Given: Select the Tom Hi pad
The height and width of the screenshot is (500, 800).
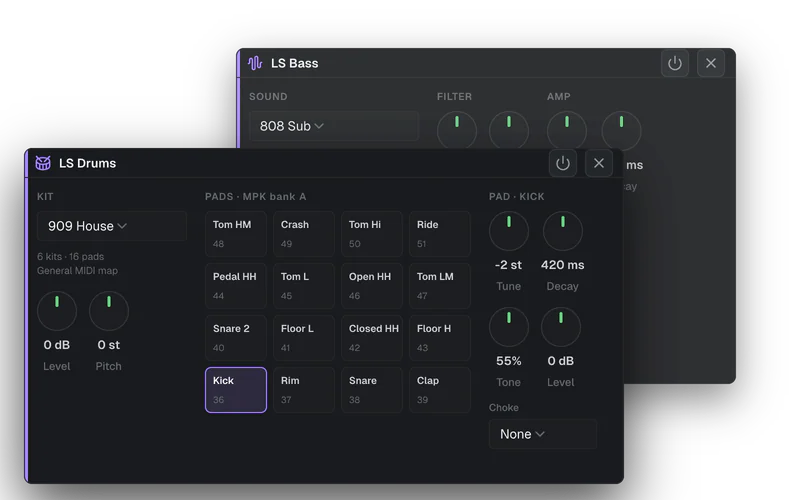Looking at the screenshot, I should coord(371,234).
